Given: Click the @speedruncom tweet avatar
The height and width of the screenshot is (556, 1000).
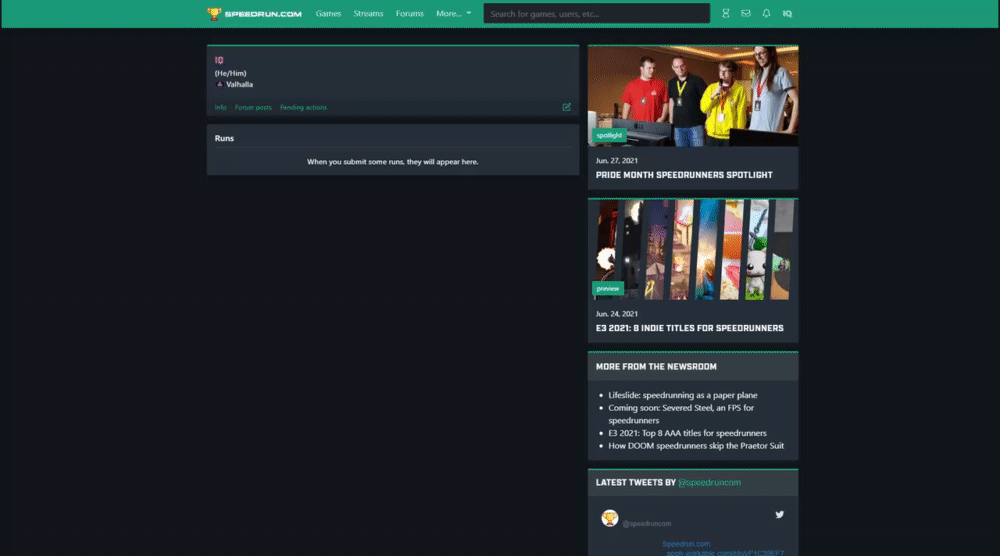Looking at the screenshot, I should [610, 518].
